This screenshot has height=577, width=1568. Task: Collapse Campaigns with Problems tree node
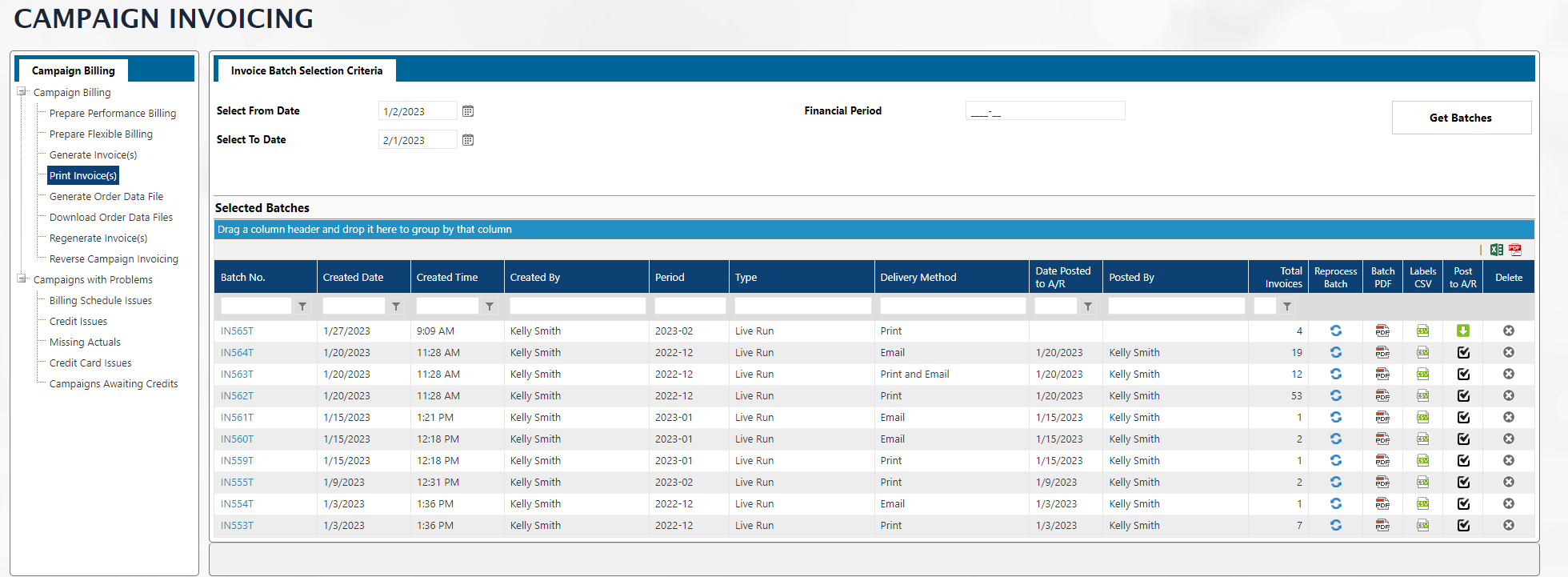pos(22,279)
